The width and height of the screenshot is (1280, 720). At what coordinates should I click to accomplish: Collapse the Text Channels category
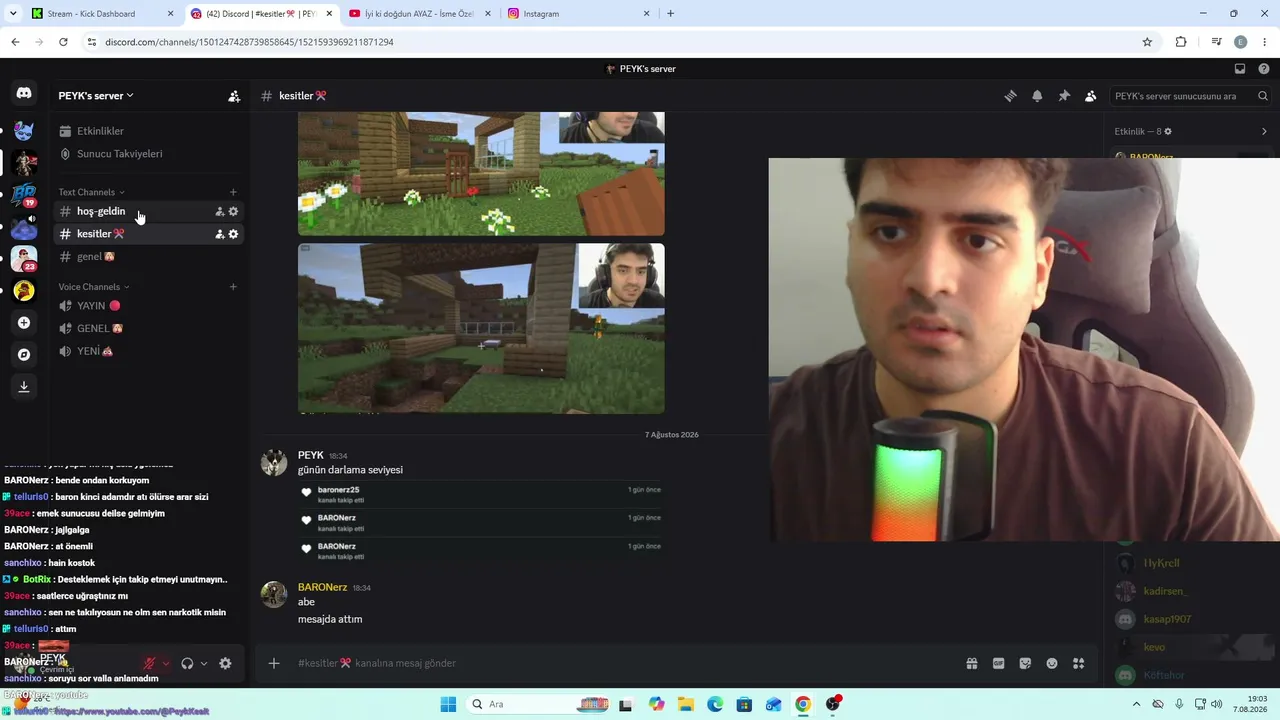click(x=91, y=192)
